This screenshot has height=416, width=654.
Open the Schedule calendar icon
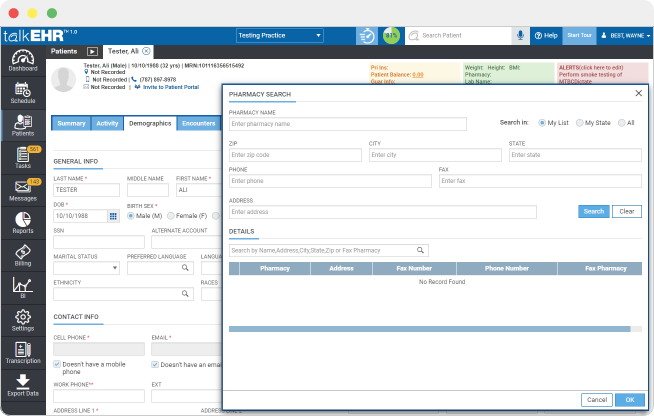pos(22,93)
